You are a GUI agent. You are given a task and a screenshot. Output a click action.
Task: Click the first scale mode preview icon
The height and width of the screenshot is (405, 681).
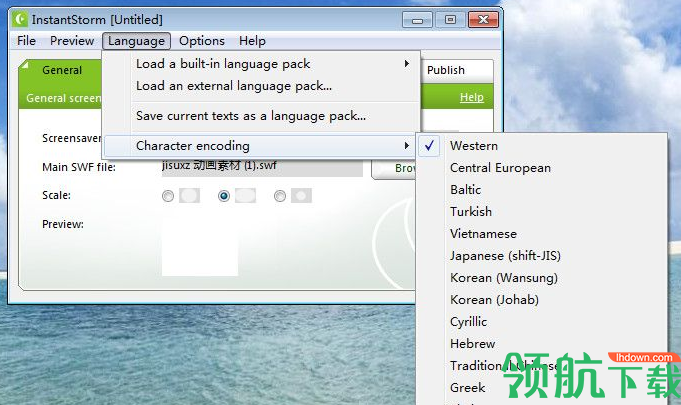click(x=189, y=196)
